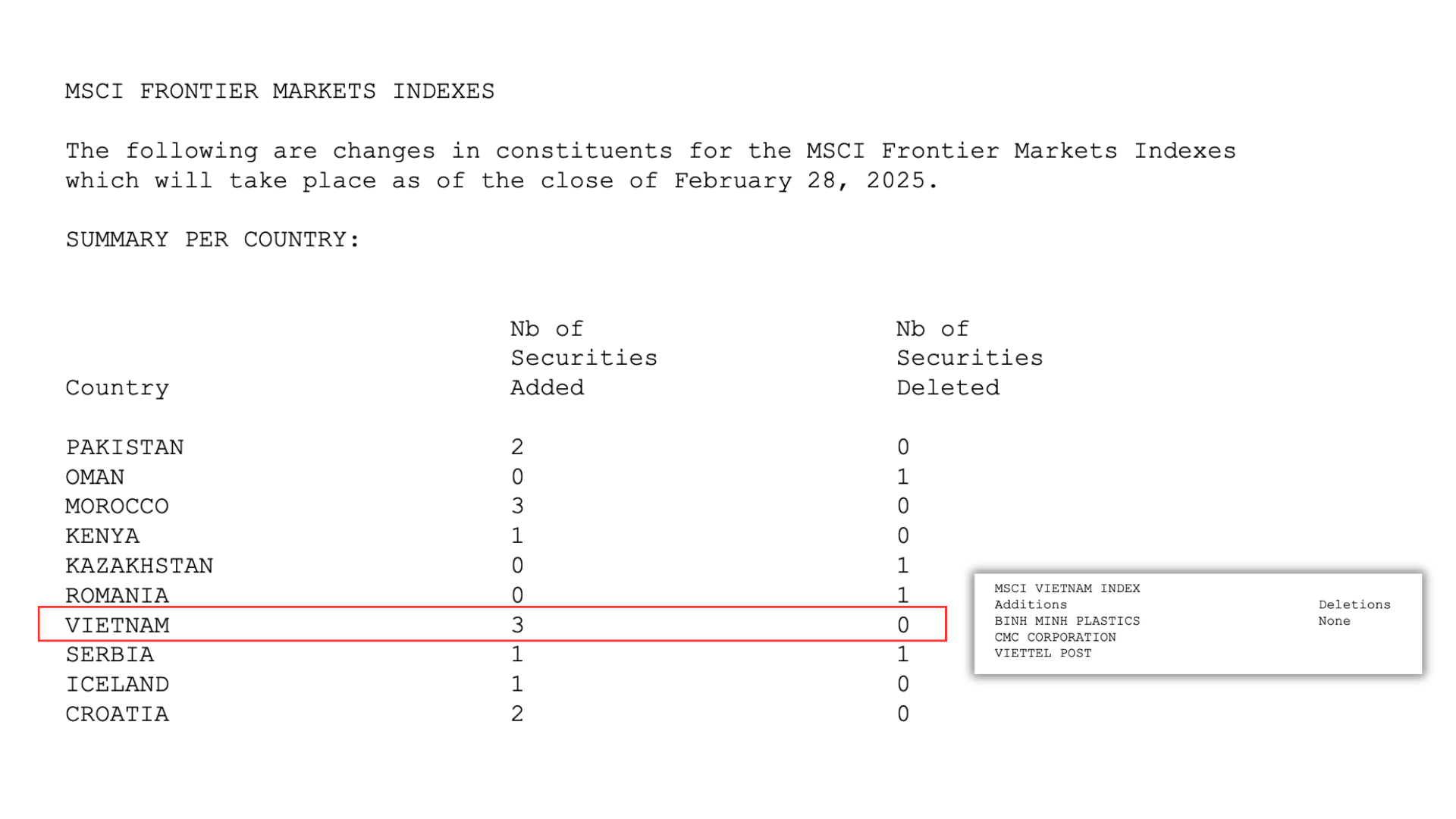
Task: Click the MSCI Frontier Markets Indexes heading
Action: point(279,92)
